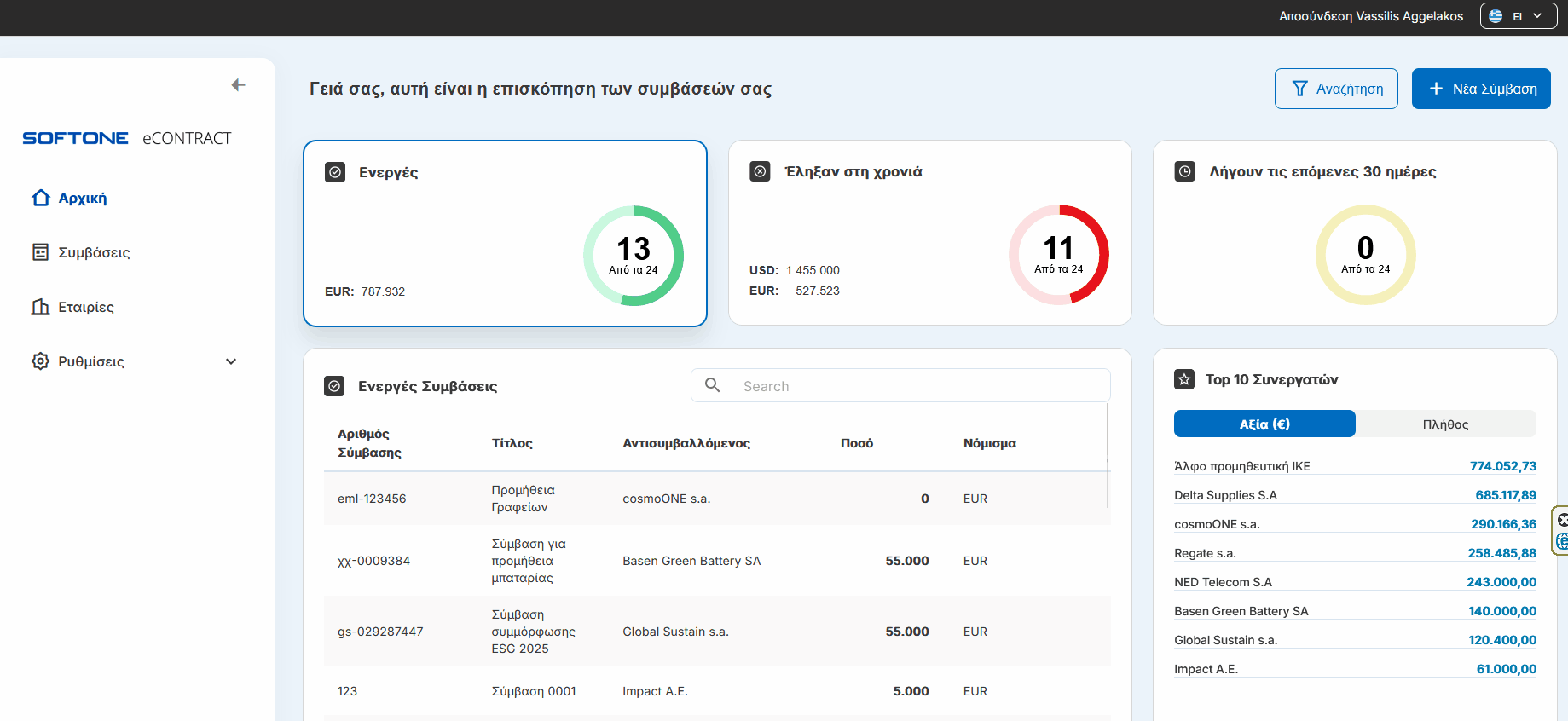The image size is (1568, 721).
Task: Click the Εταιρίες building icon
Action: [40, 307]
